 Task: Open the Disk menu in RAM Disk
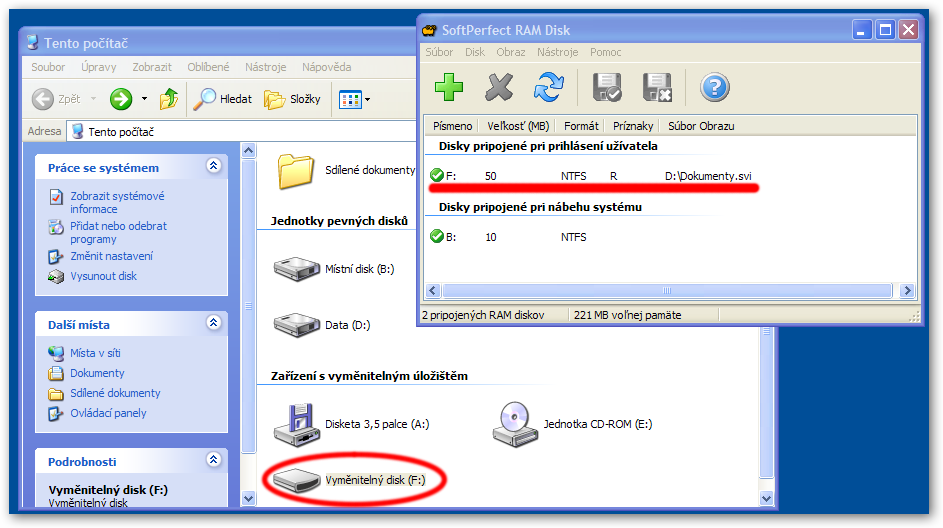pyautogui.click(x=475, y=52)
